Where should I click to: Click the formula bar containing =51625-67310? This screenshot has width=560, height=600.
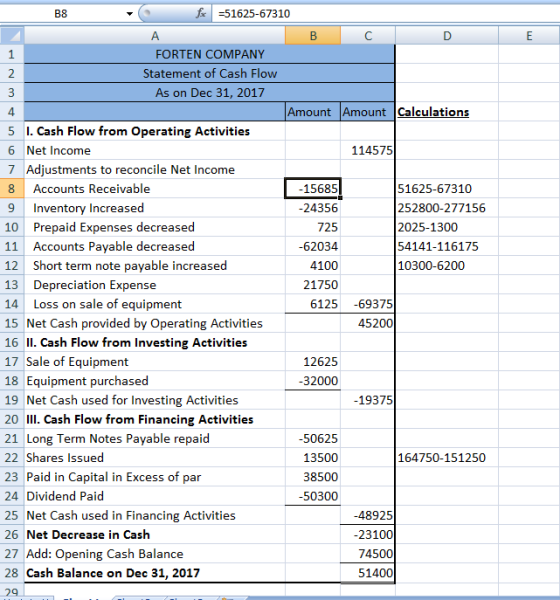(x=385, y=14)
